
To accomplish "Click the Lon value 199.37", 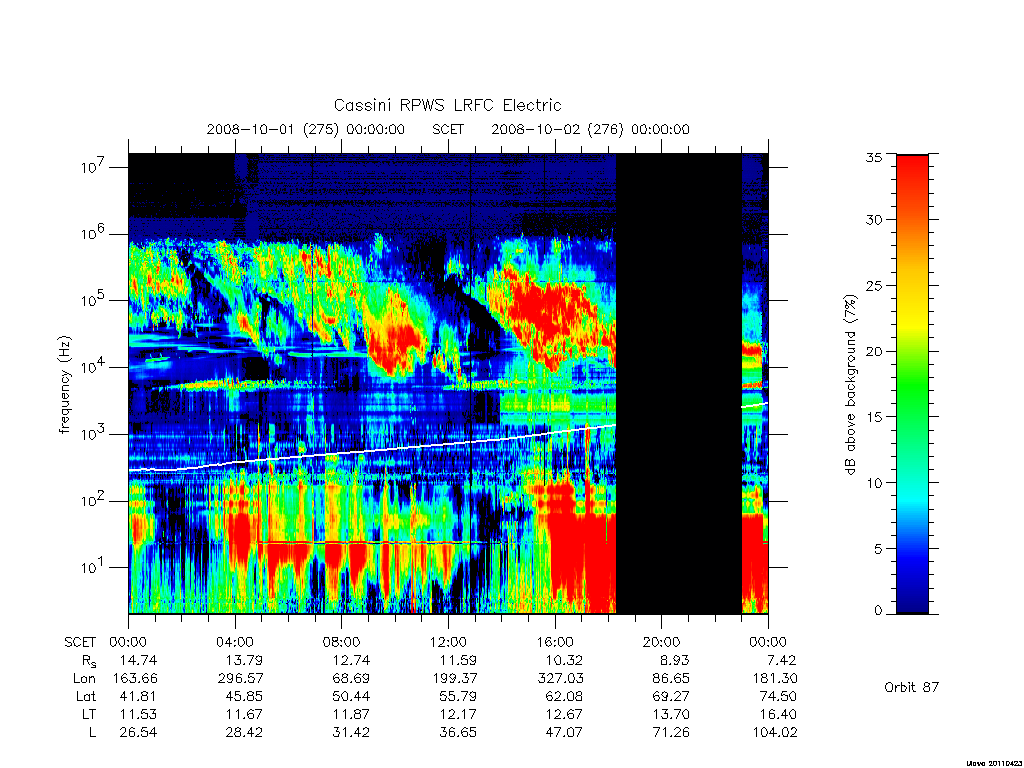I will point(455,679).
